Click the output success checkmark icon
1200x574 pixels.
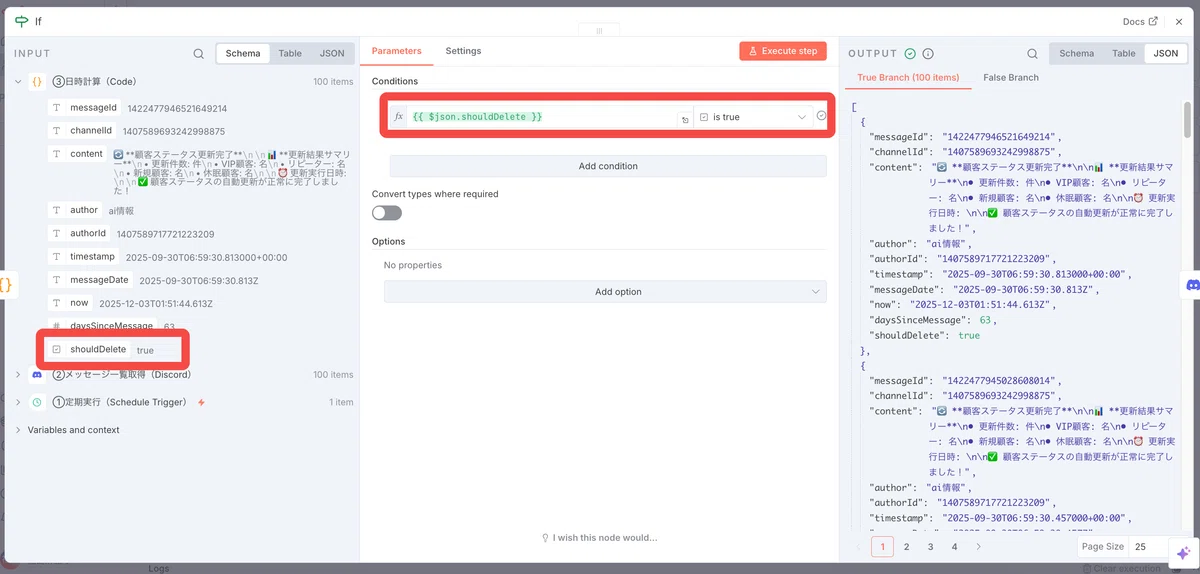(910, 54)
